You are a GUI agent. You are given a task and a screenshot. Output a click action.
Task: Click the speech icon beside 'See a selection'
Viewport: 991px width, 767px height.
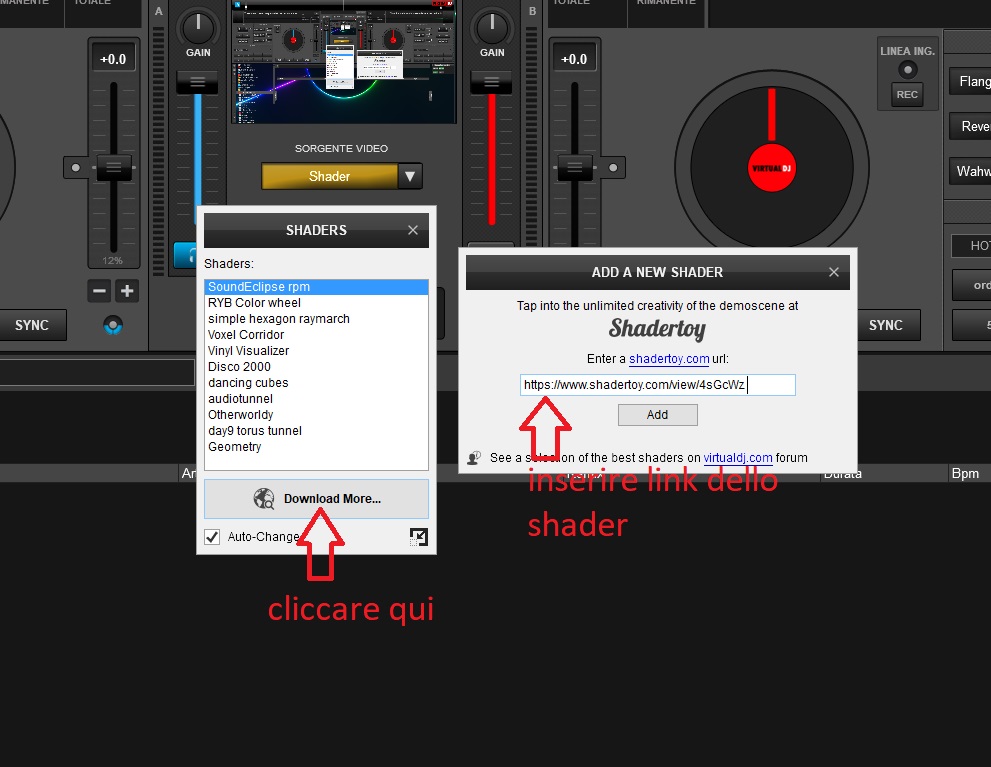tap(474, 457)
